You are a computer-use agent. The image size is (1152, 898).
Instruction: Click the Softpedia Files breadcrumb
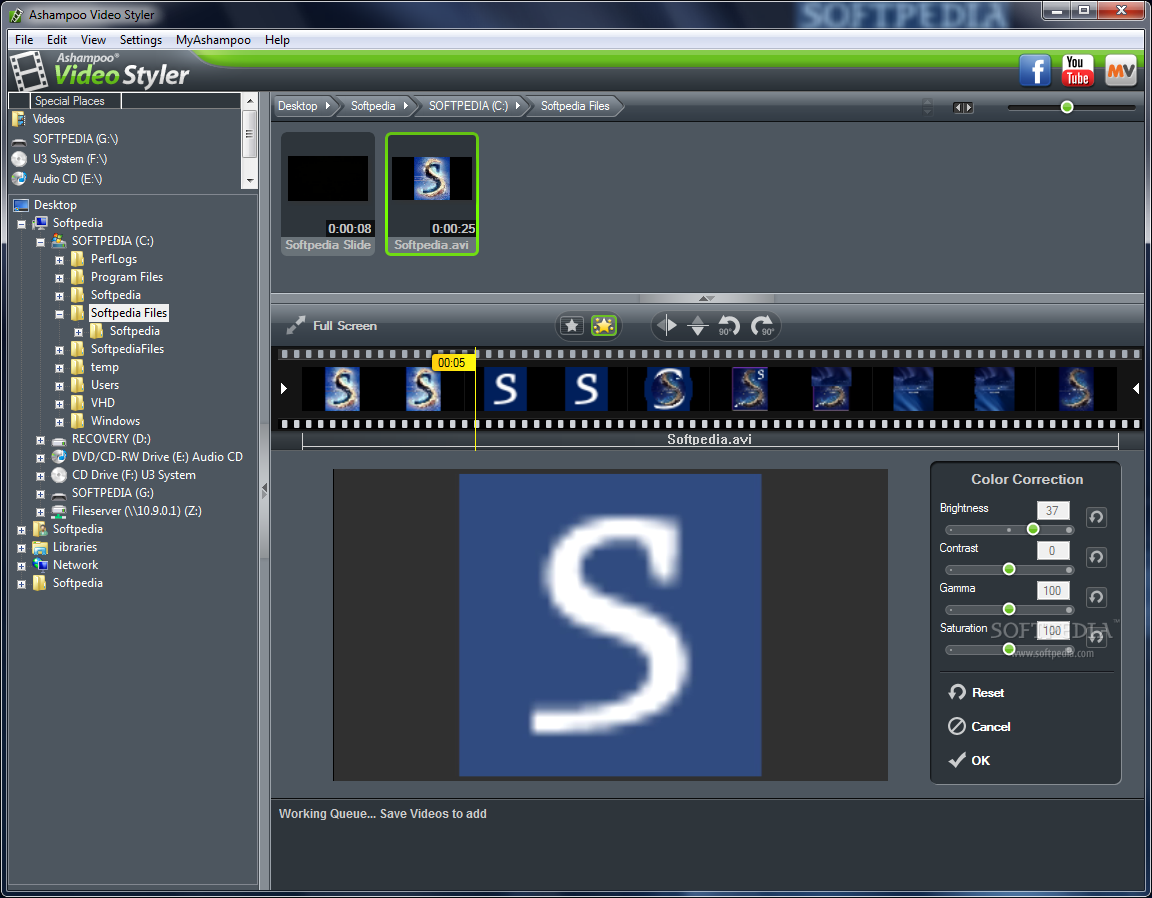point(575,106)
